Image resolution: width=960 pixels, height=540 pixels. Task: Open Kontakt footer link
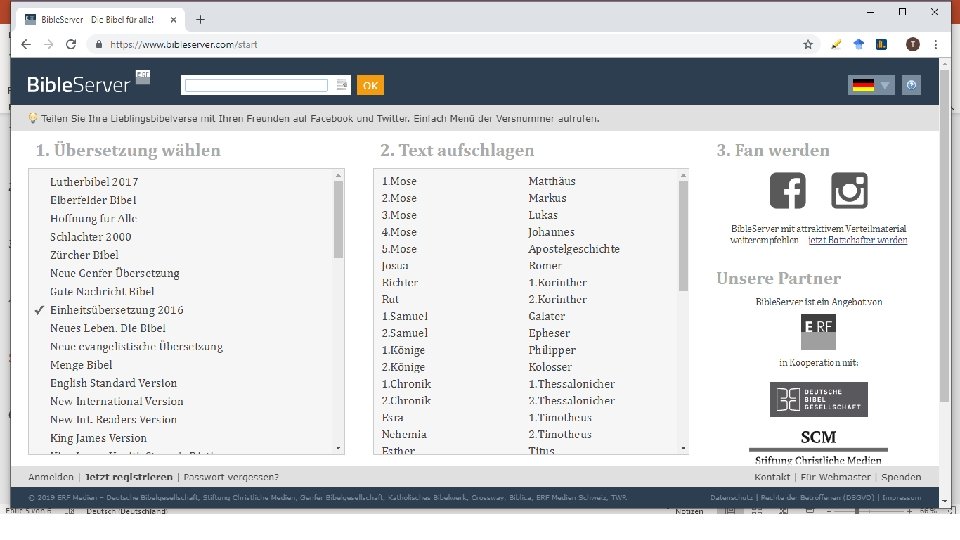pos(772,477)
